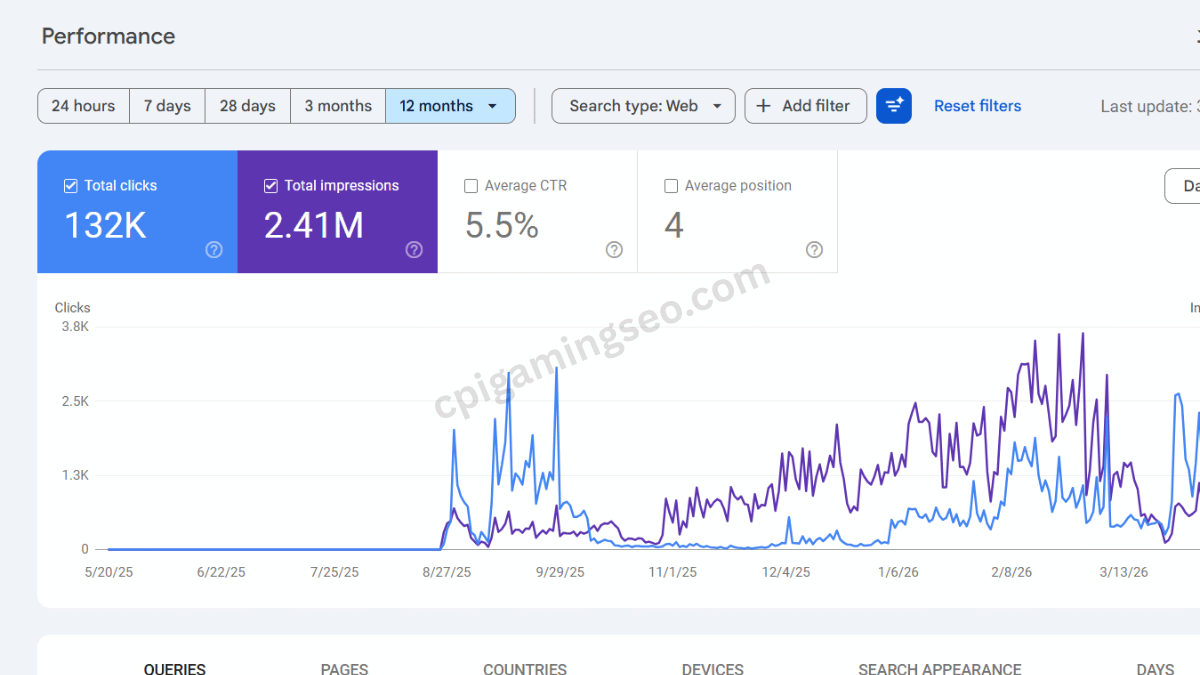The image size is (1200, 675).
Task: Expand the 12 months date range dropdown
Action: coord(492,106)
